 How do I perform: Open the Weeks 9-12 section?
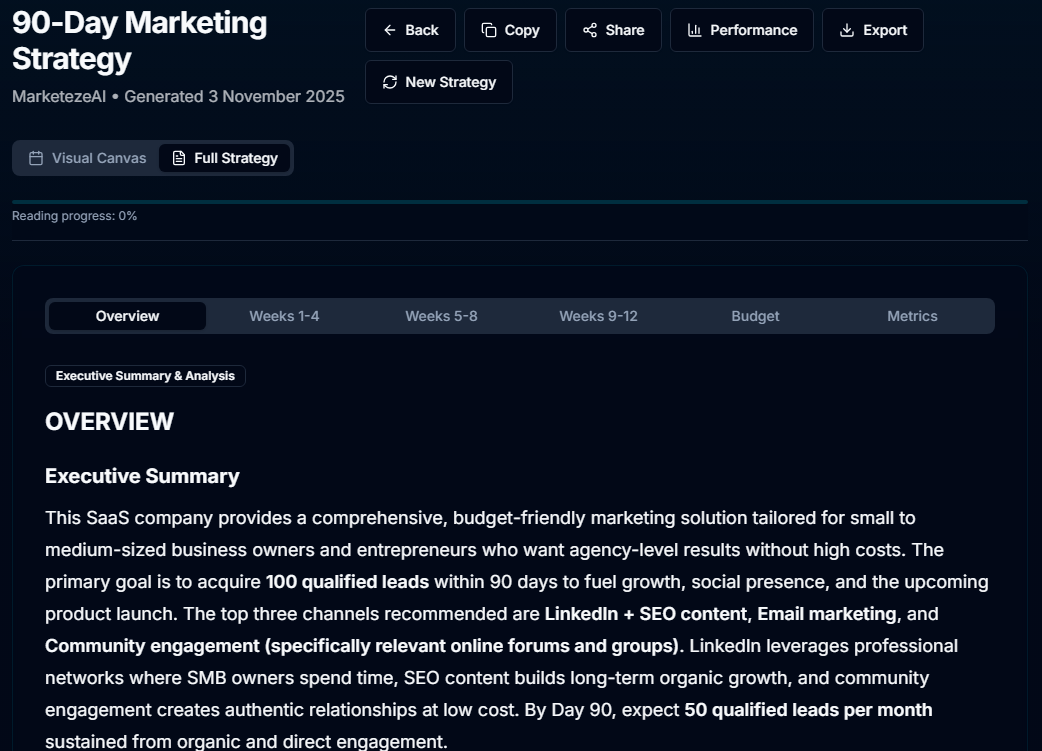tap(598, 316)
